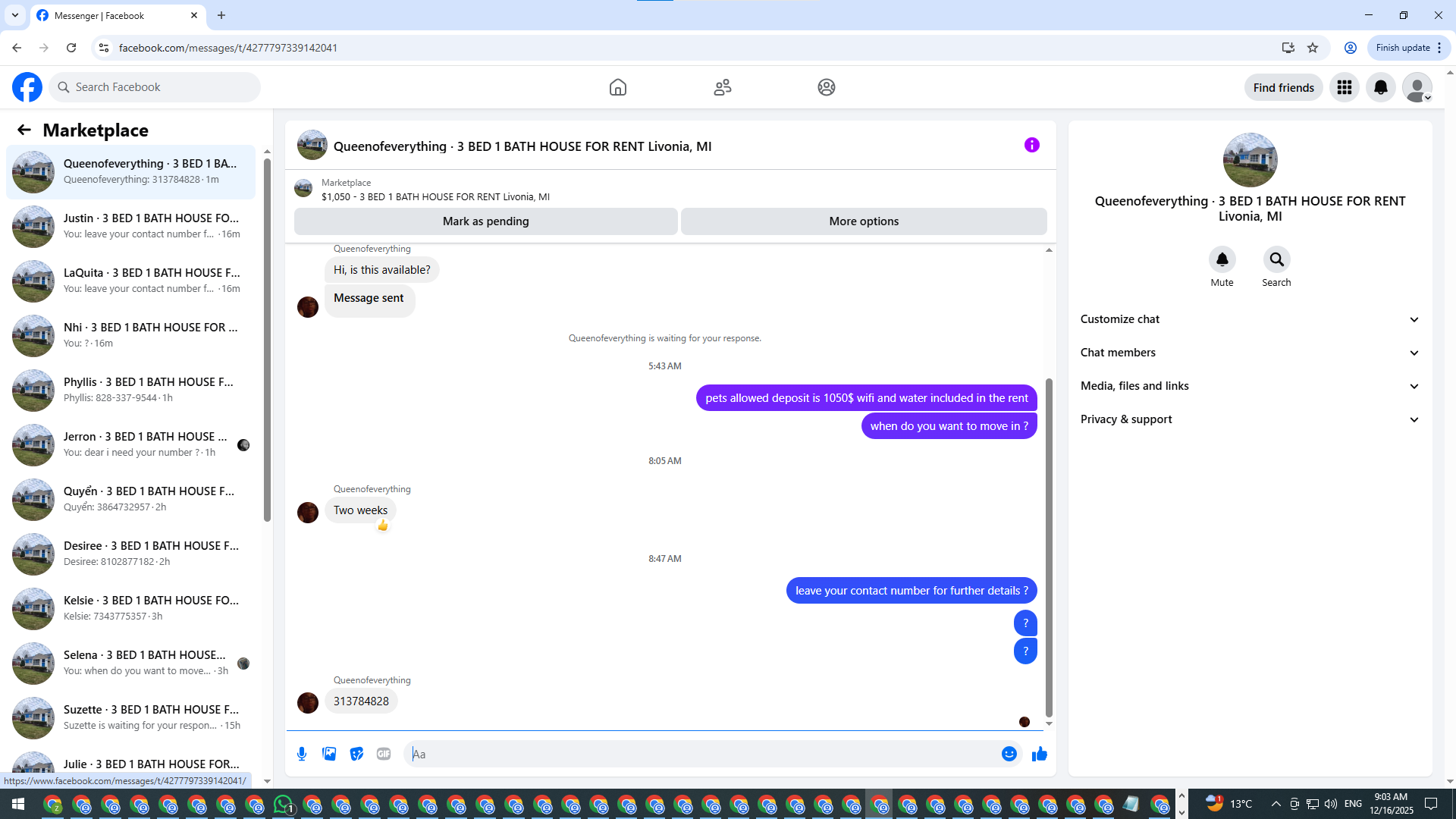Choose a GIF in composer
This screenshot has width=1456, height=819.
coord(384,754)
